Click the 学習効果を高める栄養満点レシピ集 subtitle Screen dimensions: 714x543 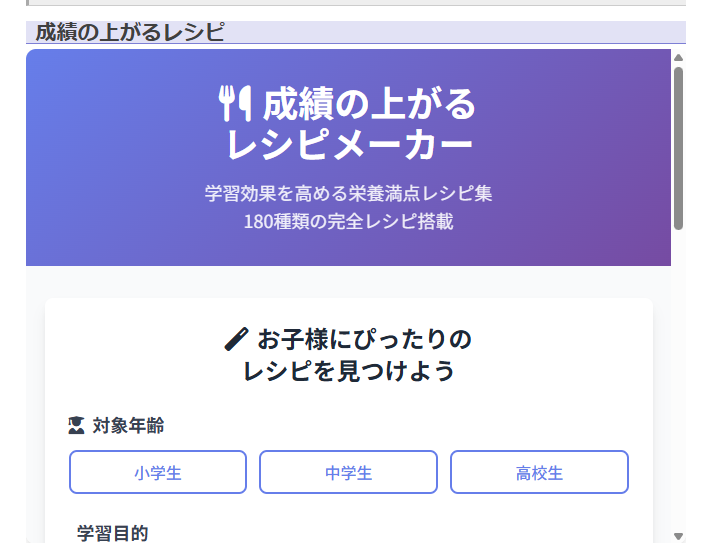tap(348, 193)
